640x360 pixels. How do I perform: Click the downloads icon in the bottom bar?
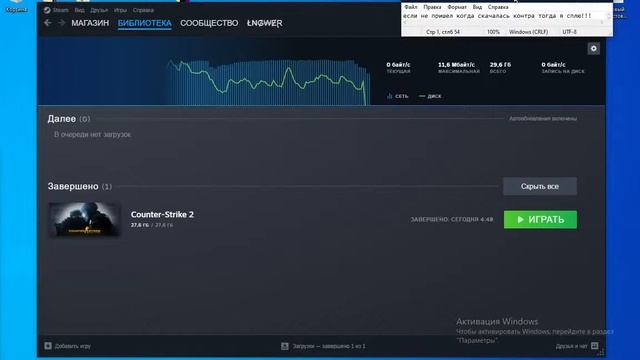click(x=284, y=346)
